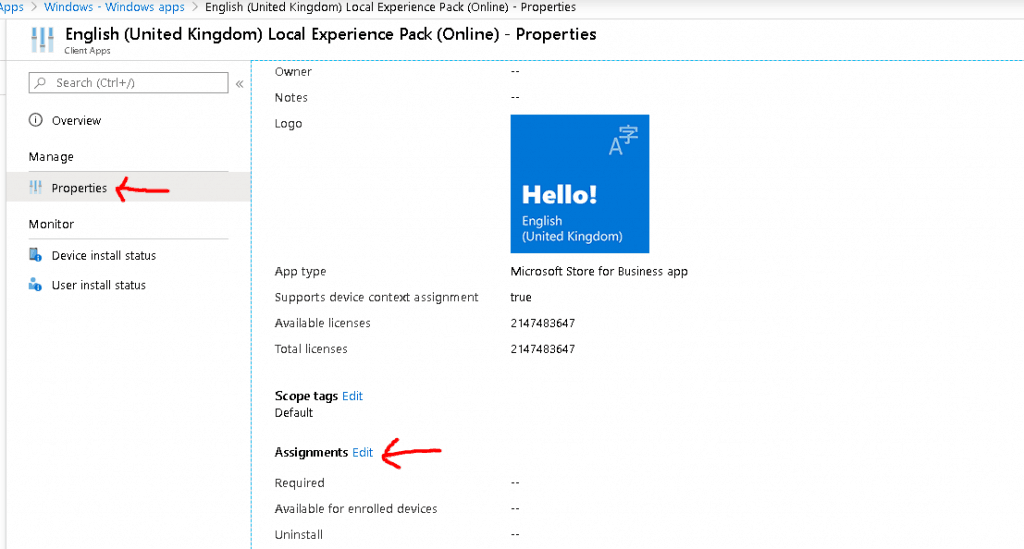Click the Manage section heading
Screen dimensions: 1024x549
point(51,157)
